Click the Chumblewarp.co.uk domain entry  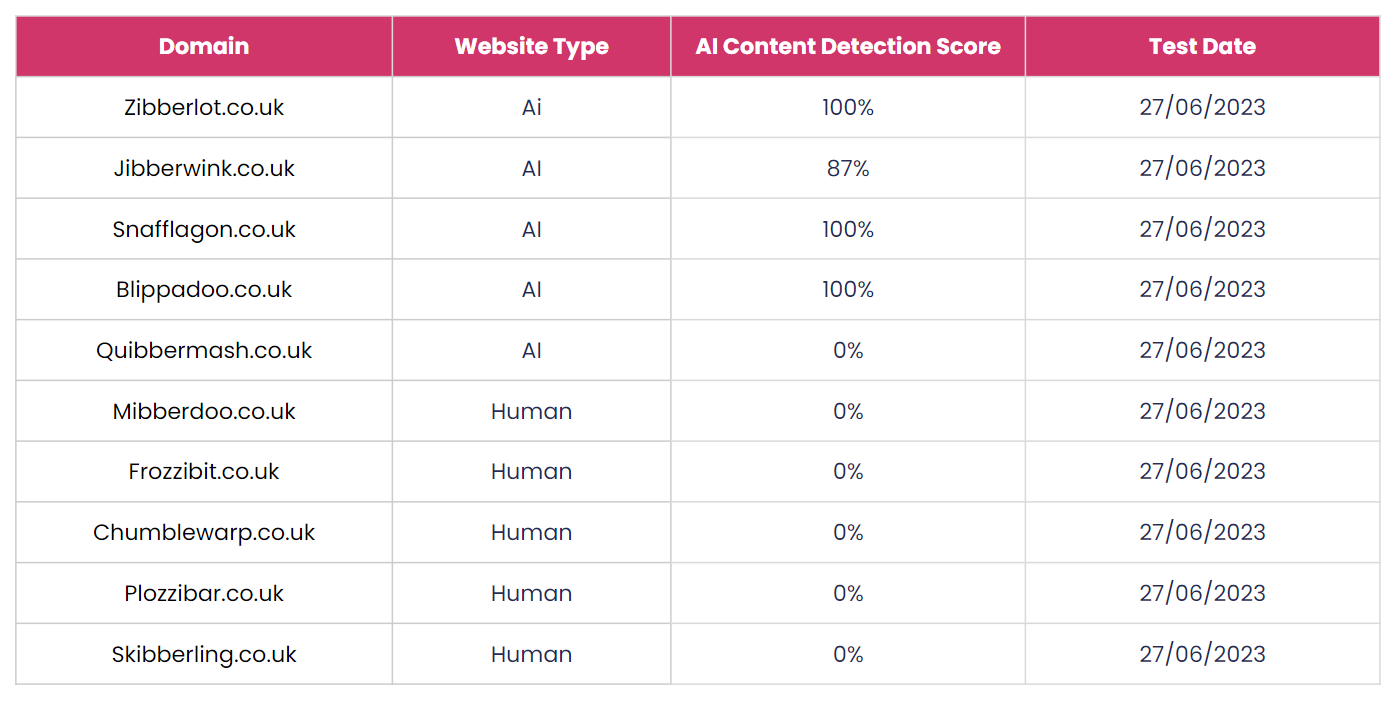[204, 532]
